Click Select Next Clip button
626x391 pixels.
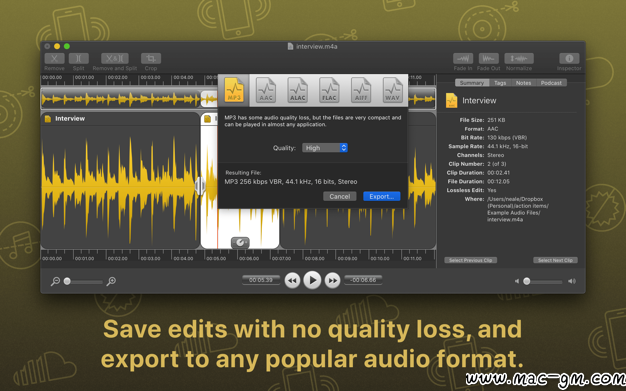click(x=555, y=260)
